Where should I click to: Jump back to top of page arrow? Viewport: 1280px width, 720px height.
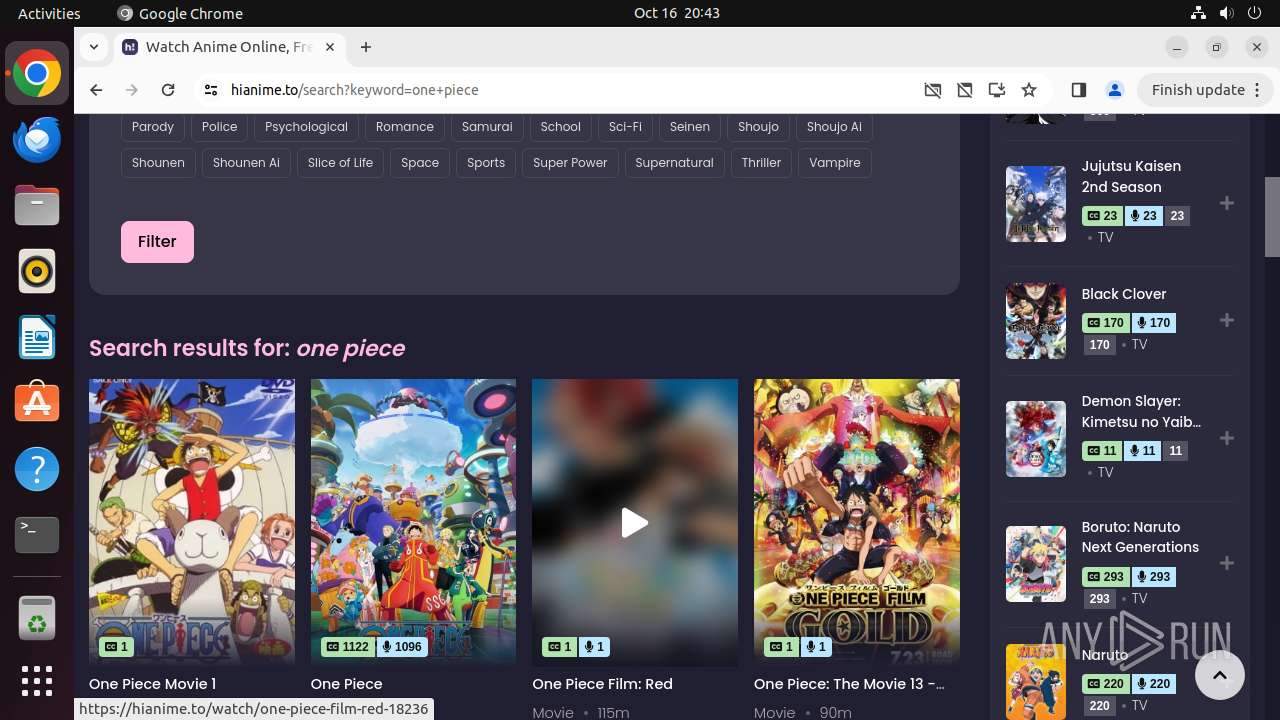pos(1219,675)
